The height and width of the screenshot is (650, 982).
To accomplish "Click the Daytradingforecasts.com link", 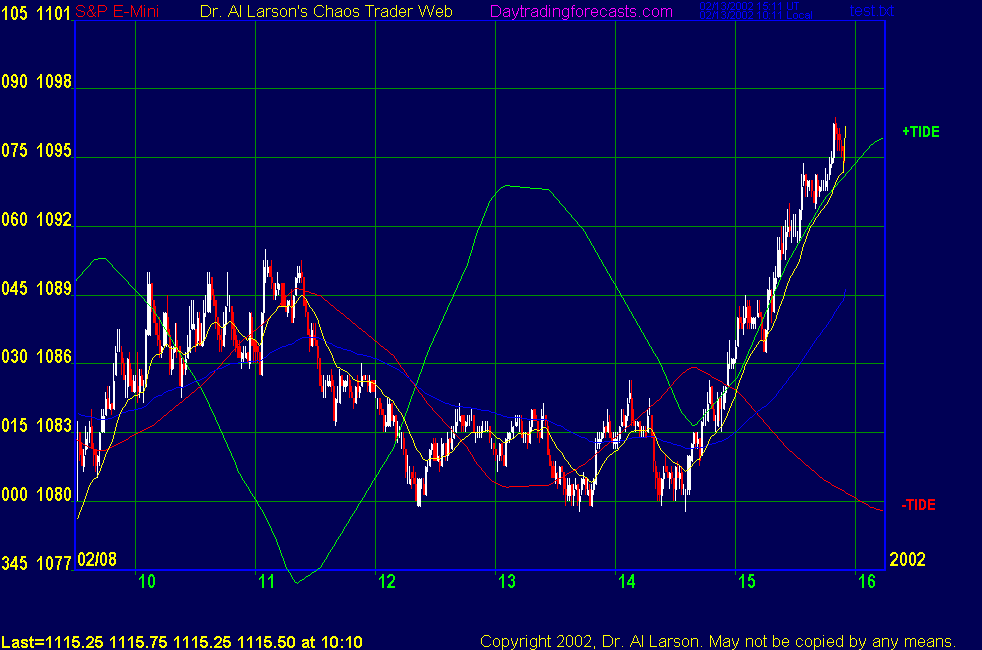I will click(x=580, y=12).
